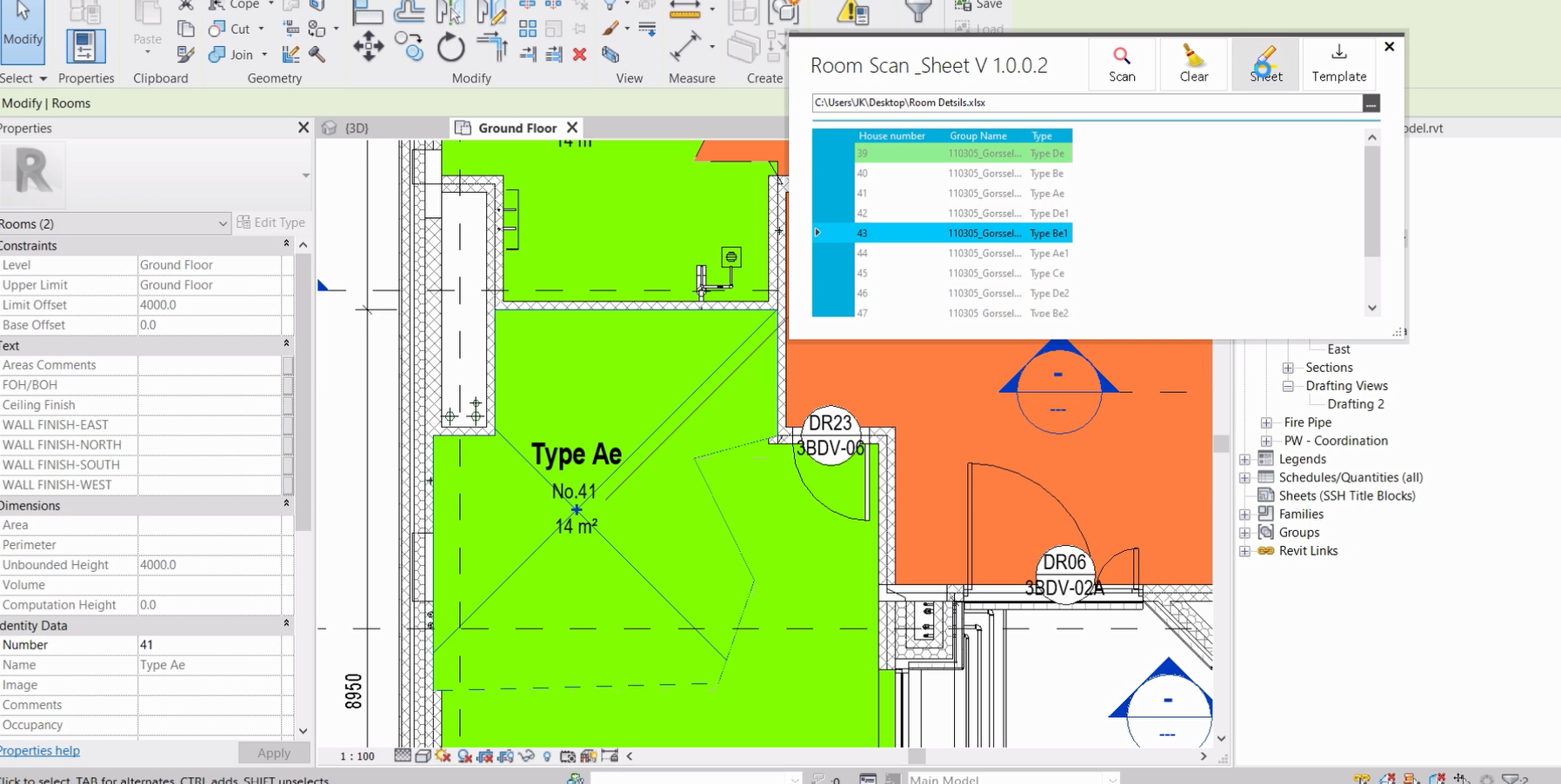Expand the Groups node in Project Browser
This screenshot has width=1561, height=784.
(1244, 533)
